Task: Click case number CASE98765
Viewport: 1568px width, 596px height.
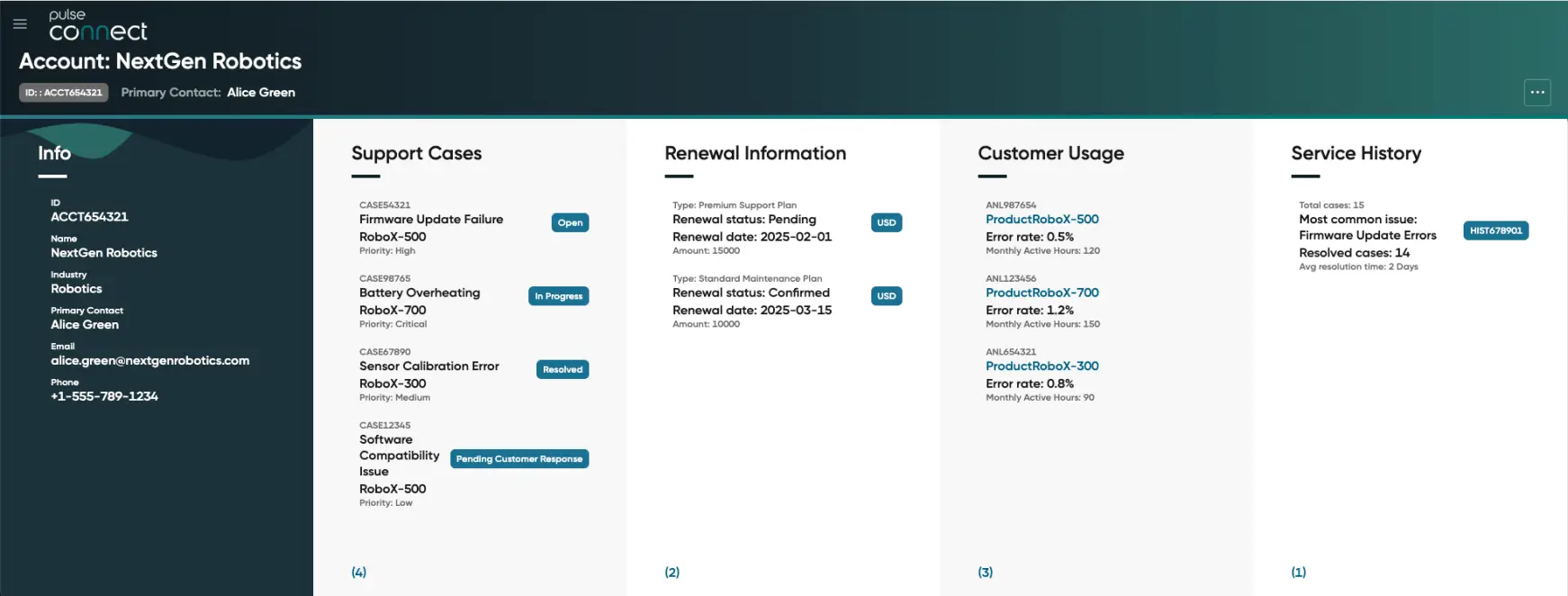Action: [x=384, y=278]
